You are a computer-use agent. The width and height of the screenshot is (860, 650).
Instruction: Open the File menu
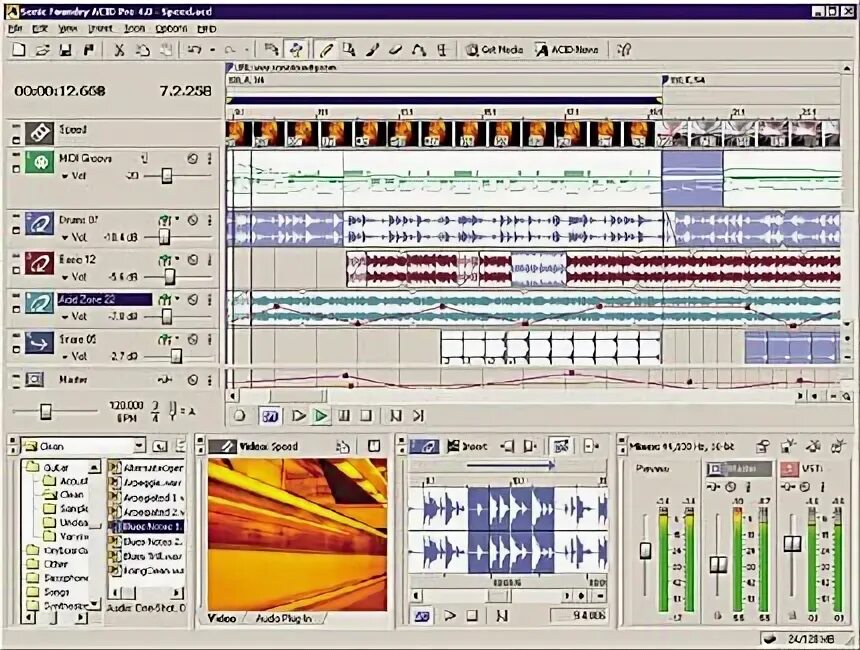coord(15,29)
